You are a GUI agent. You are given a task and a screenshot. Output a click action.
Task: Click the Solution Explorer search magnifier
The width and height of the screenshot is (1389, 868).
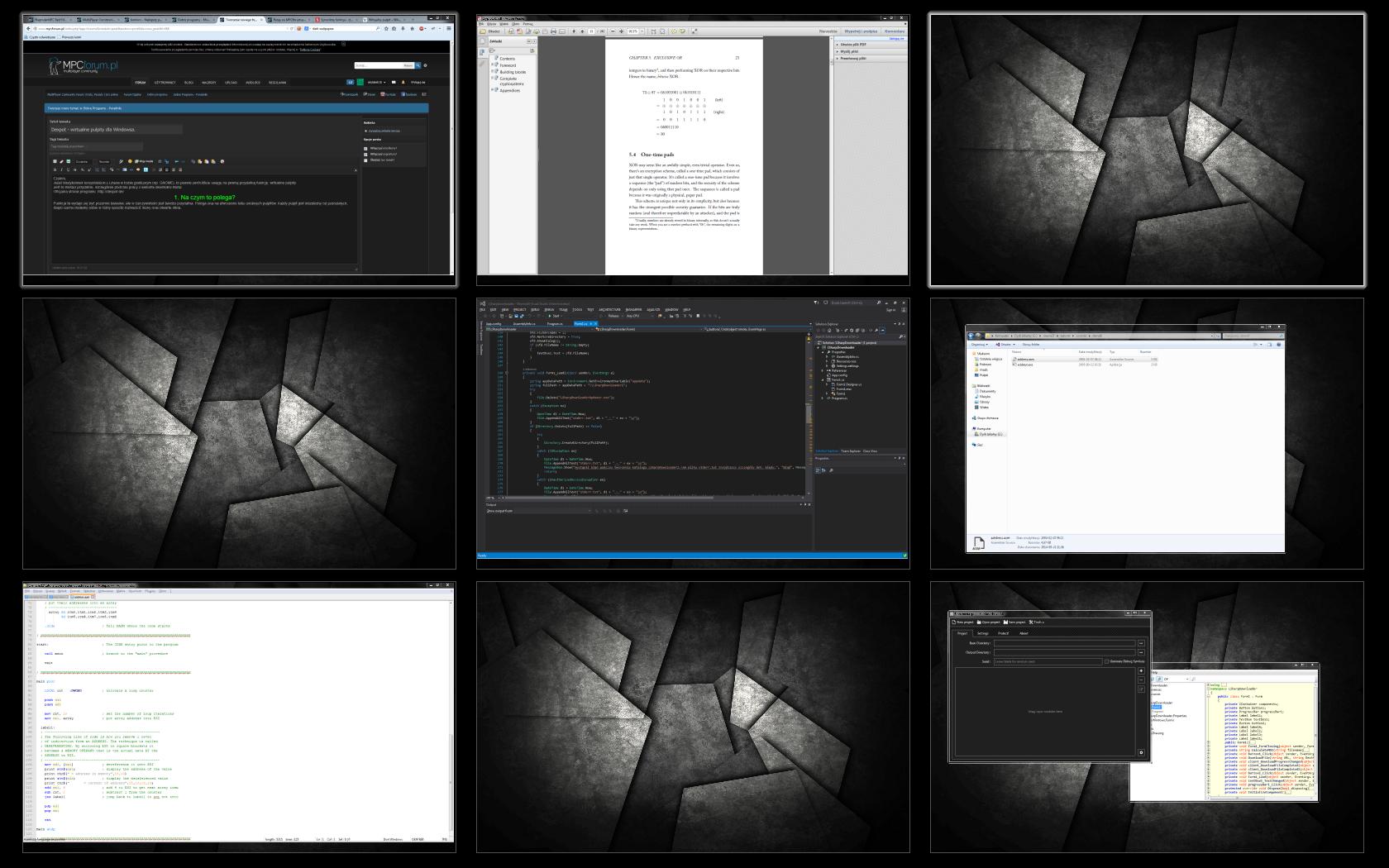point(900,336)
